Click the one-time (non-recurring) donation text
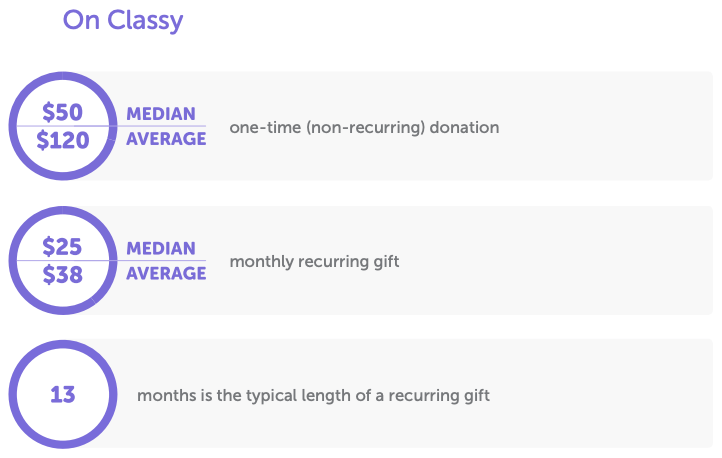The width and height of the screenshot is (722, 458). [x=364, y=128]
